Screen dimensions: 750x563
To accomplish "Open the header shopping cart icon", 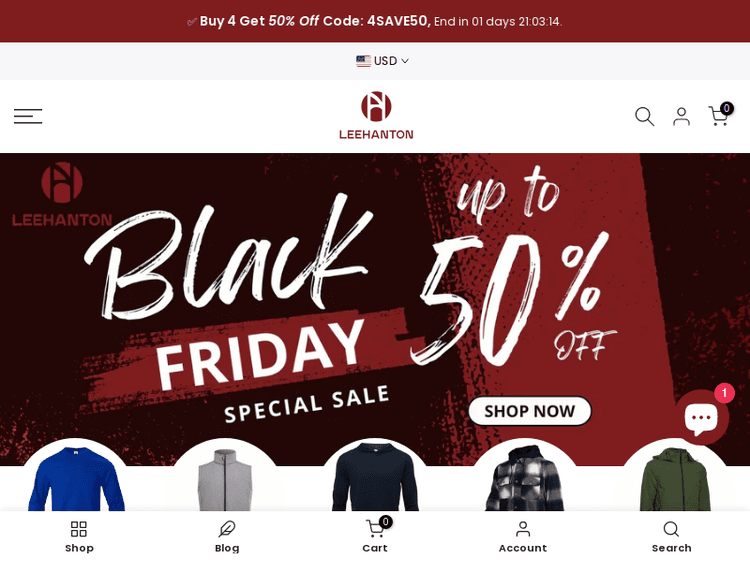I will [719, 115].
